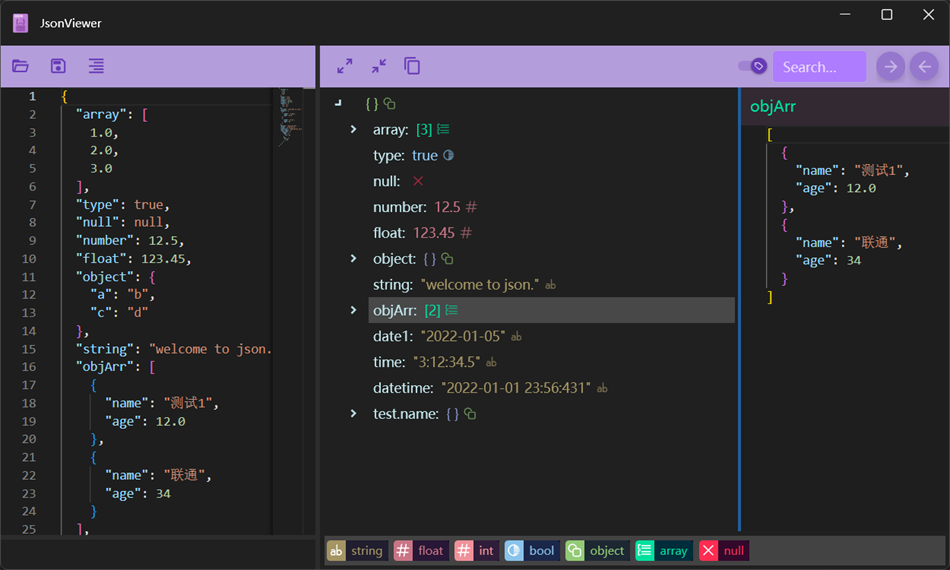Click the red null X icon
The image size is (950, 570).
pyautogui.click(x=418, y=181)
